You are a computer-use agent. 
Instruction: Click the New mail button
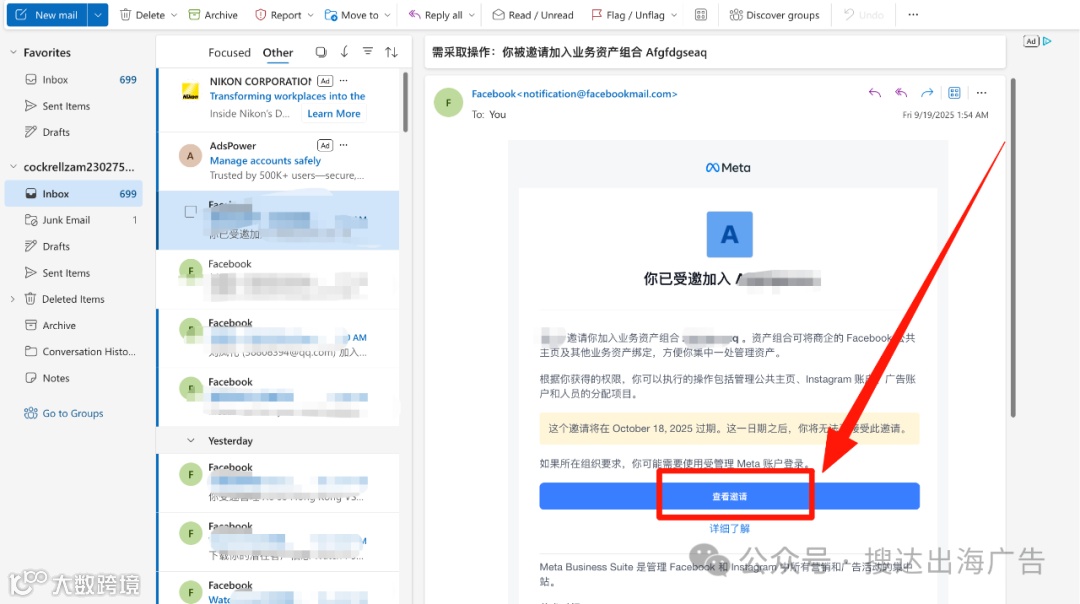(x=47, y=14)
